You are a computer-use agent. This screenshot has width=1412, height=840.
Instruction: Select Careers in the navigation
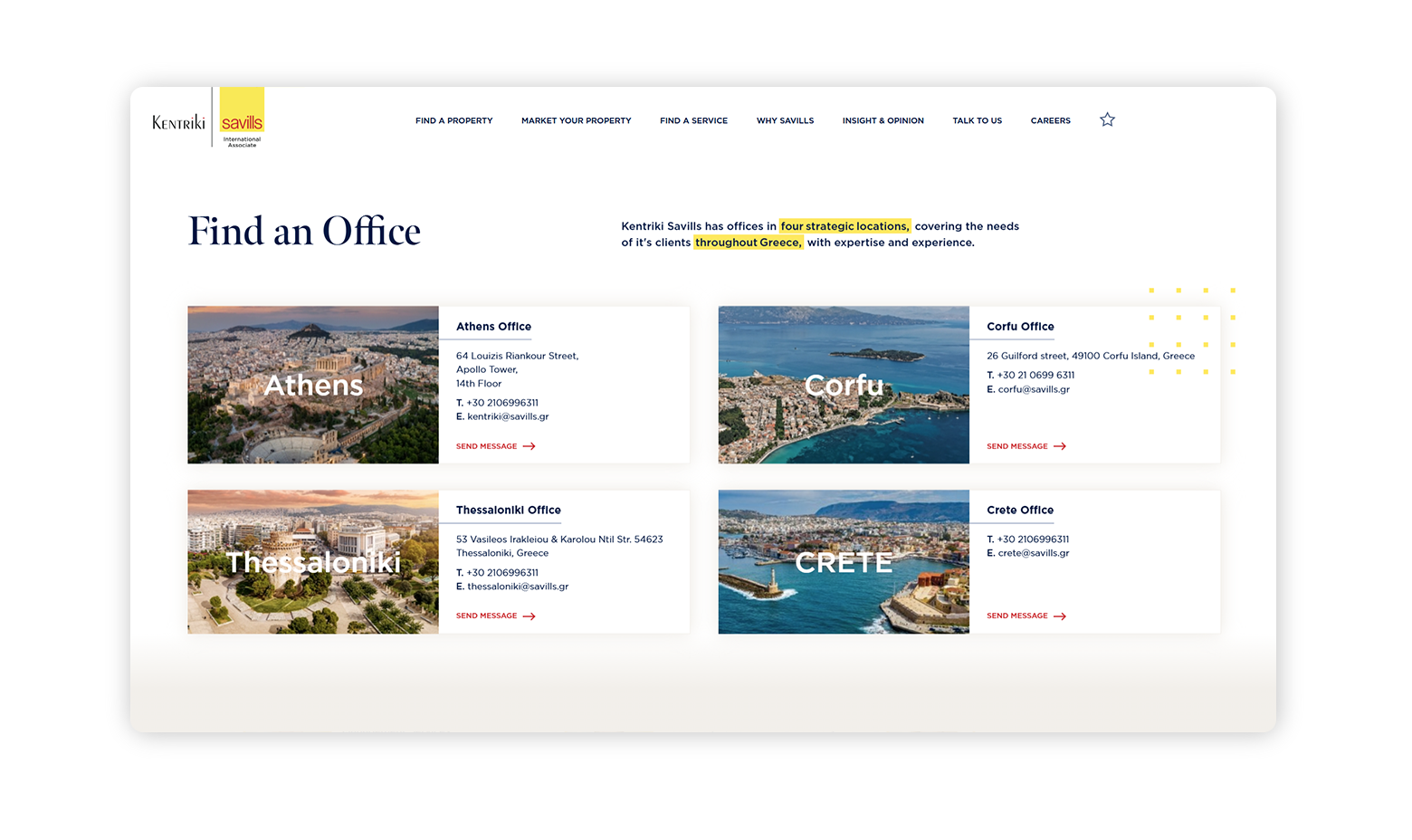tap(1050, 120)
